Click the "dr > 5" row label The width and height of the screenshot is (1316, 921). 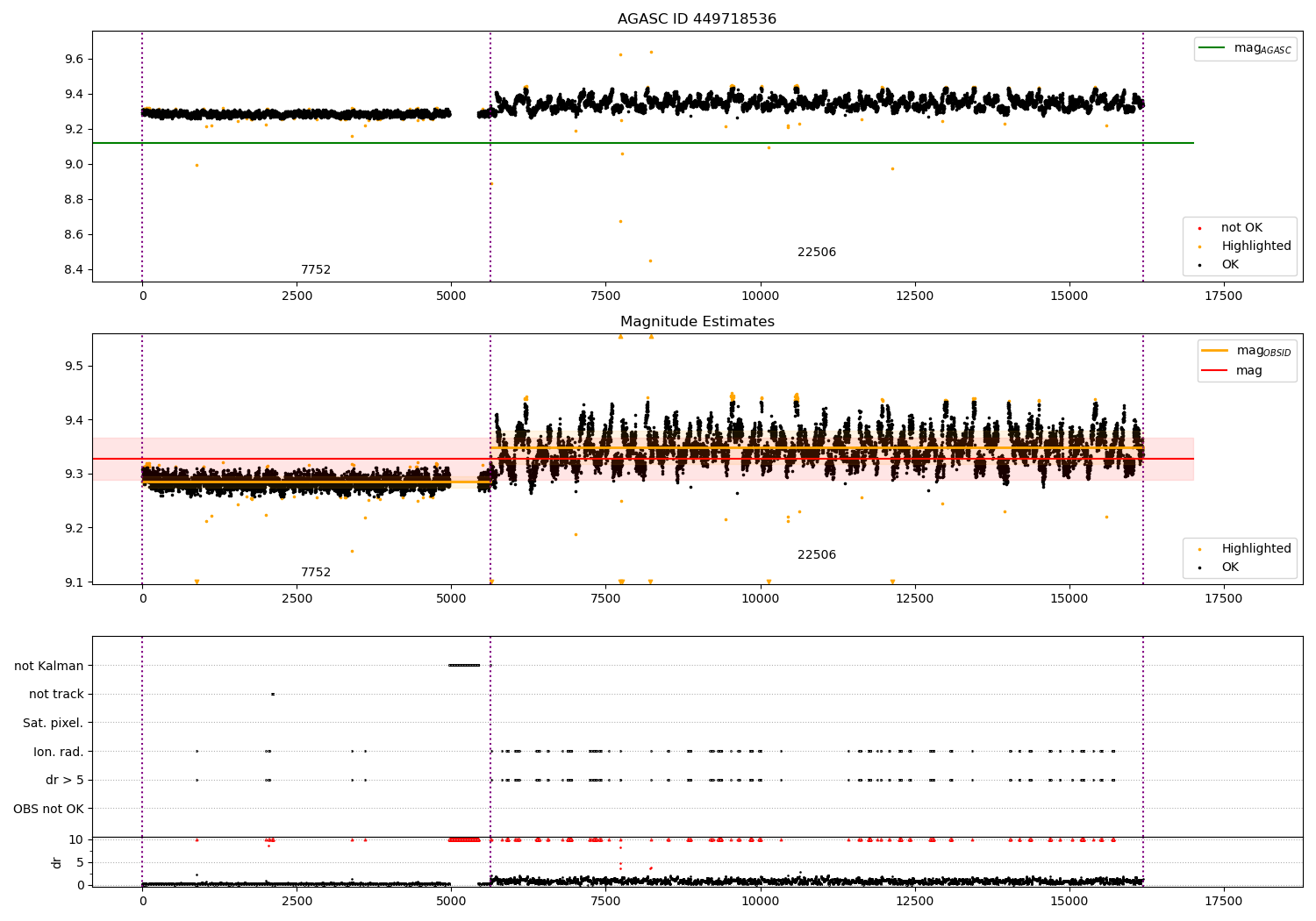pos(65,781)
